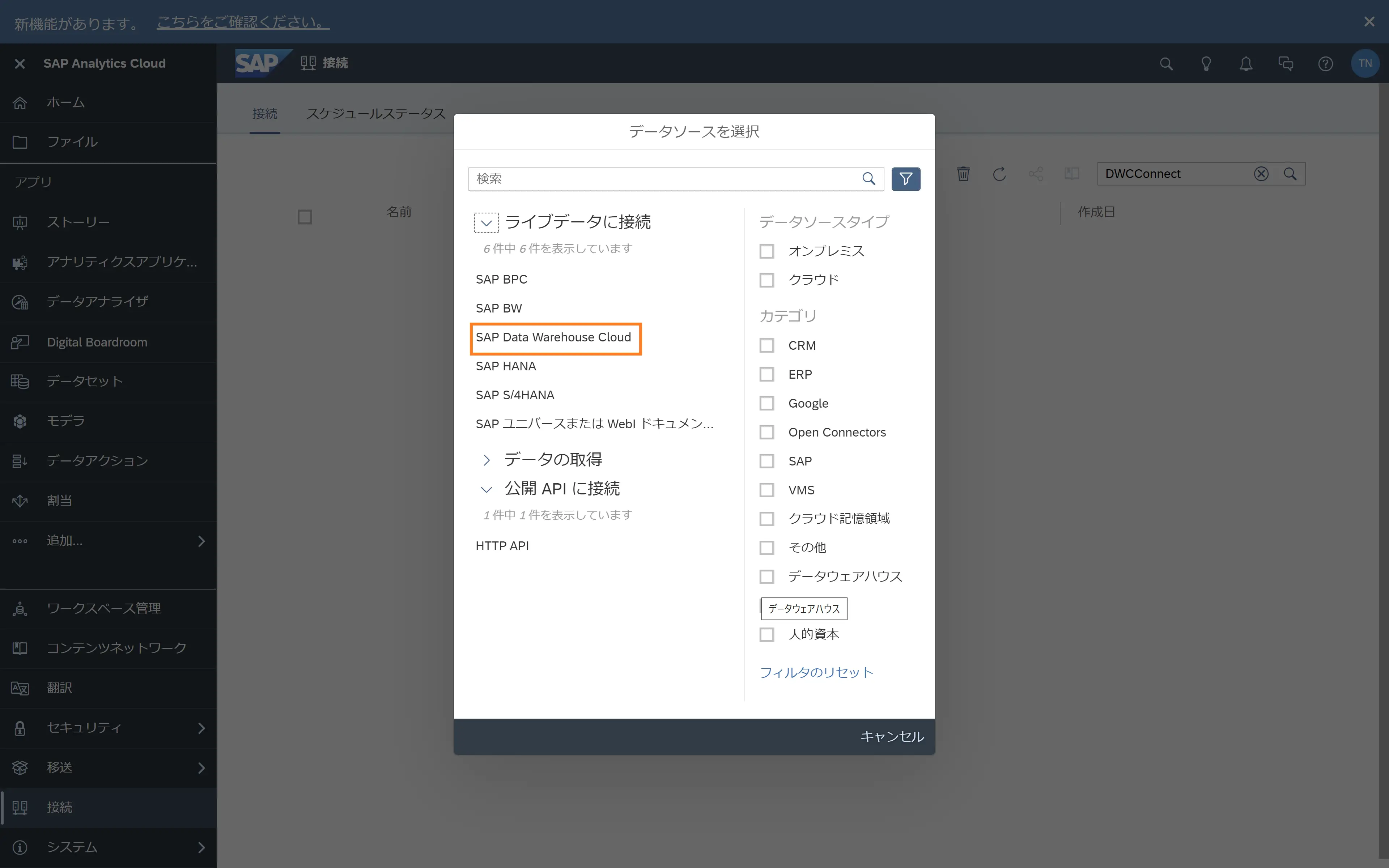The height and width of the screenshot is (868, 1389).
Task: Open データアクション in side menu
Action: [x=109, y=461]
